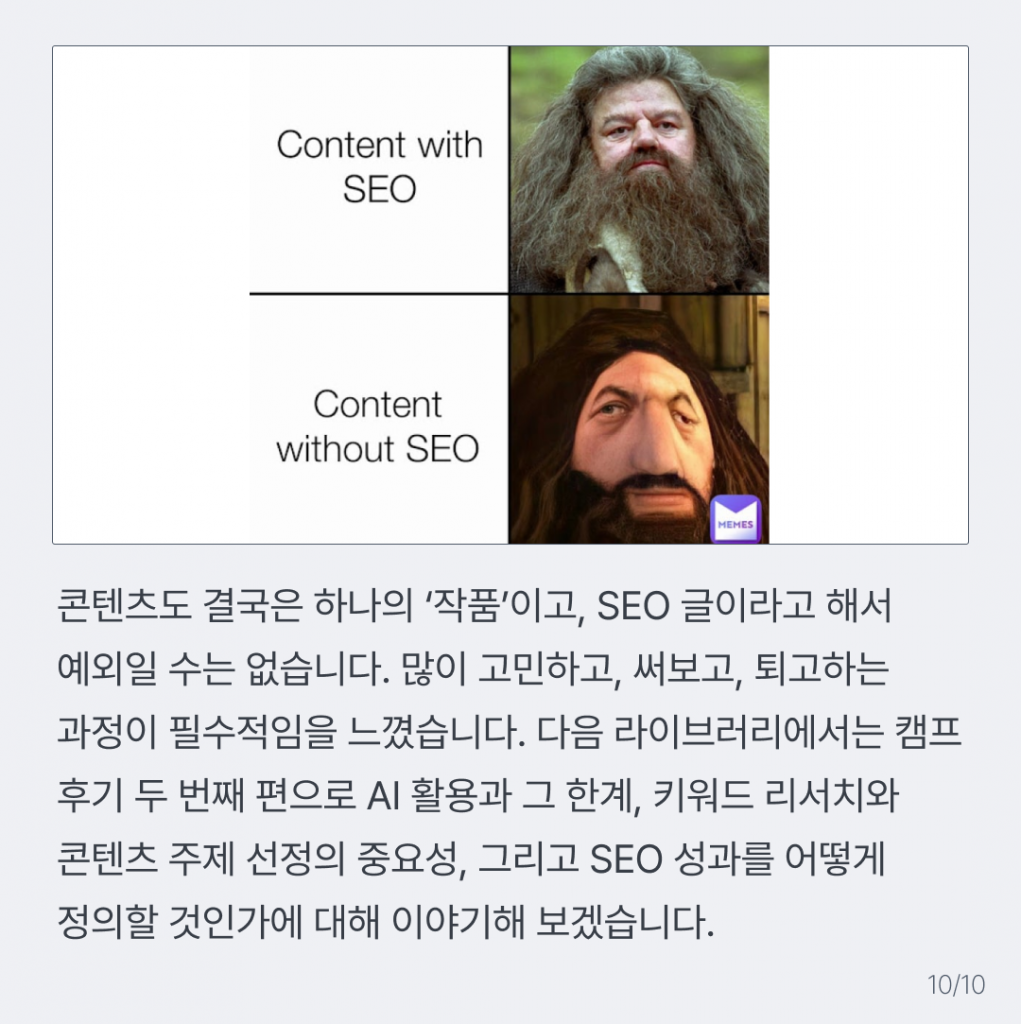This screenshot has width=1021, height=1024.
Task: Click the opening word "콘텐츠도" of the paragraph
Action: [123, 605]
